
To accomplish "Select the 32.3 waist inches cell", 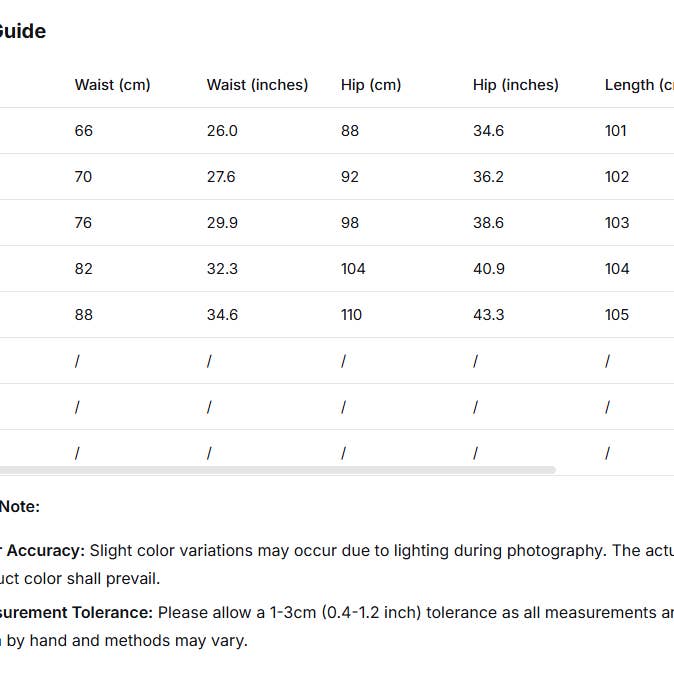I will pyautogui.click(x=222, y=269).
